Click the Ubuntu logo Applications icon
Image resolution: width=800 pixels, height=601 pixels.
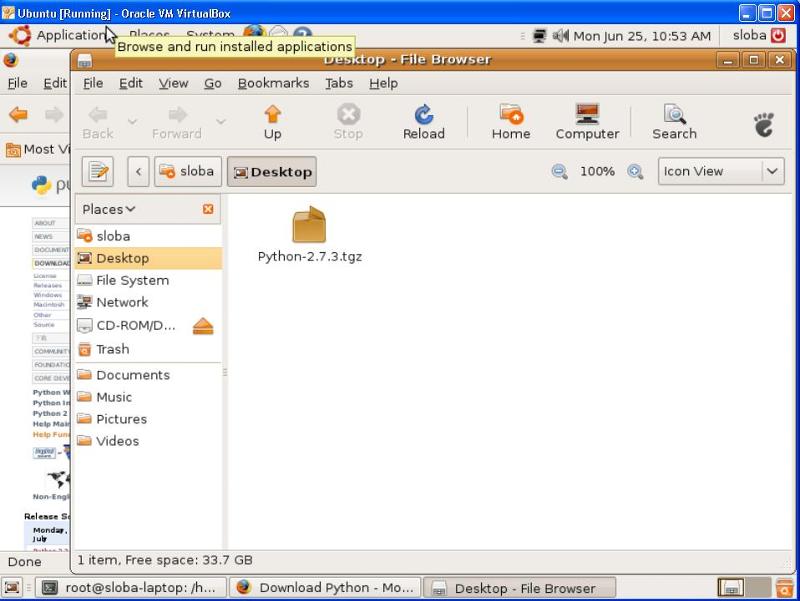pyautogui.click(x=20, y=36)
